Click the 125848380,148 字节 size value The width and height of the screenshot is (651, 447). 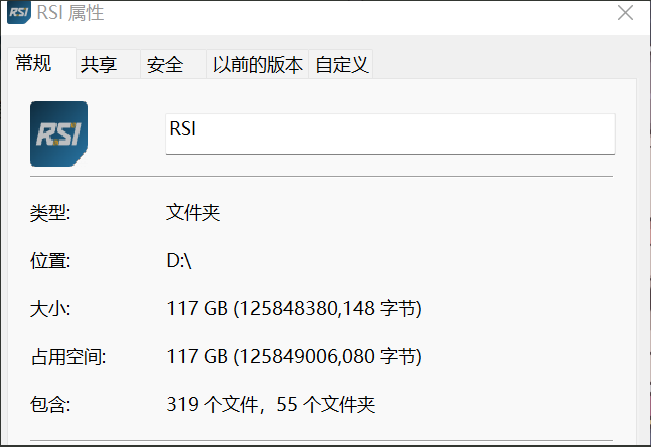click(x=294, y=308)
